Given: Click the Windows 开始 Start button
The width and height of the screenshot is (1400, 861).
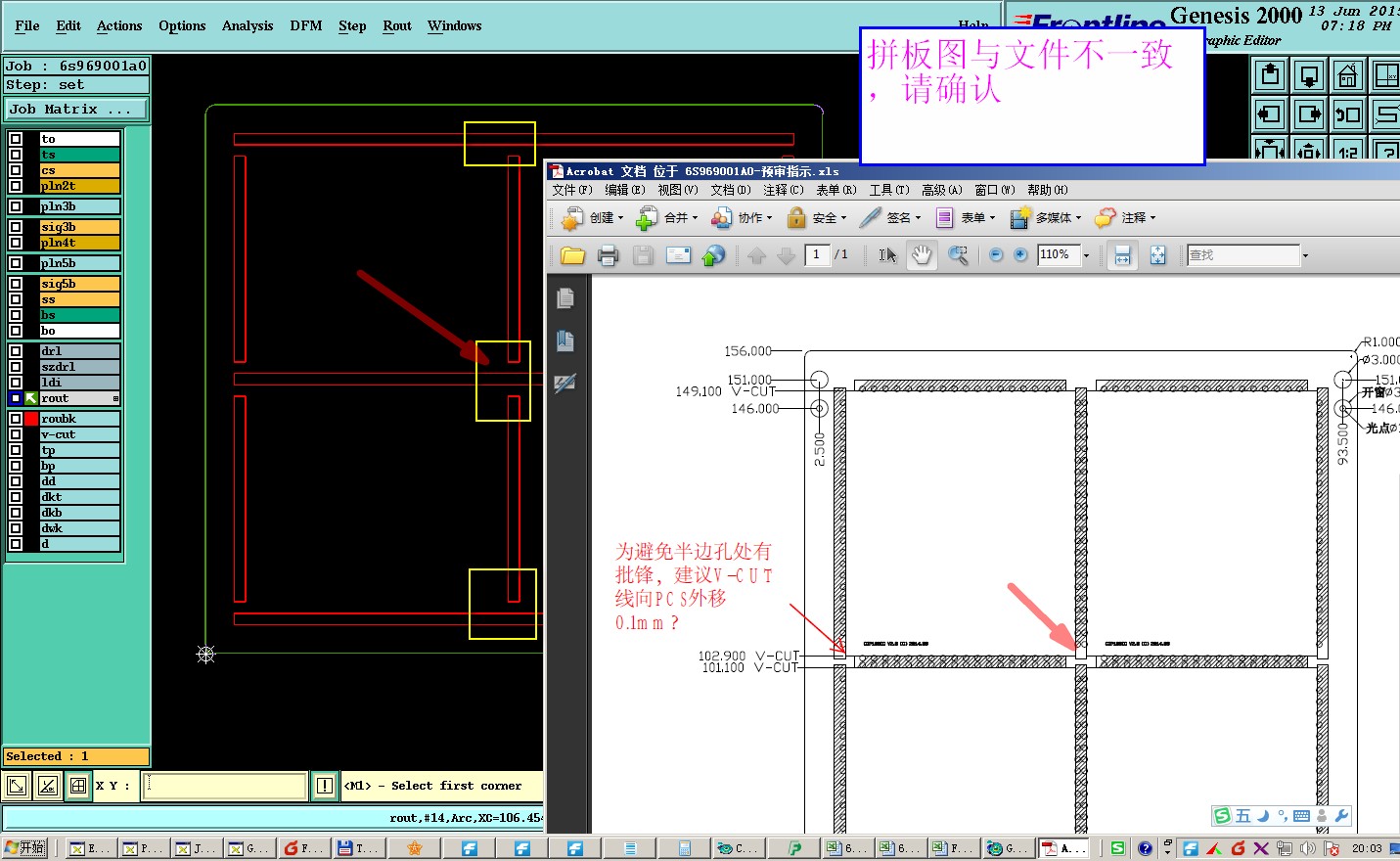Looking at the screenshot, I should point(24,848).
